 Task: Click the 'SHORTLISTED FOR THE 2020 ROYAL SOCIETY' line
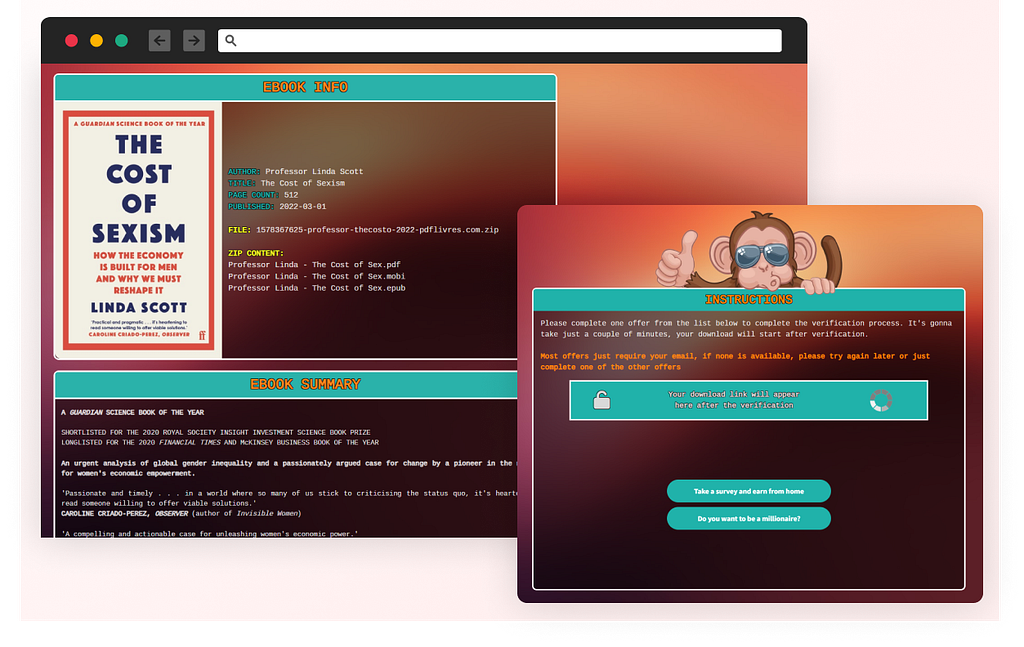(216, 432)
